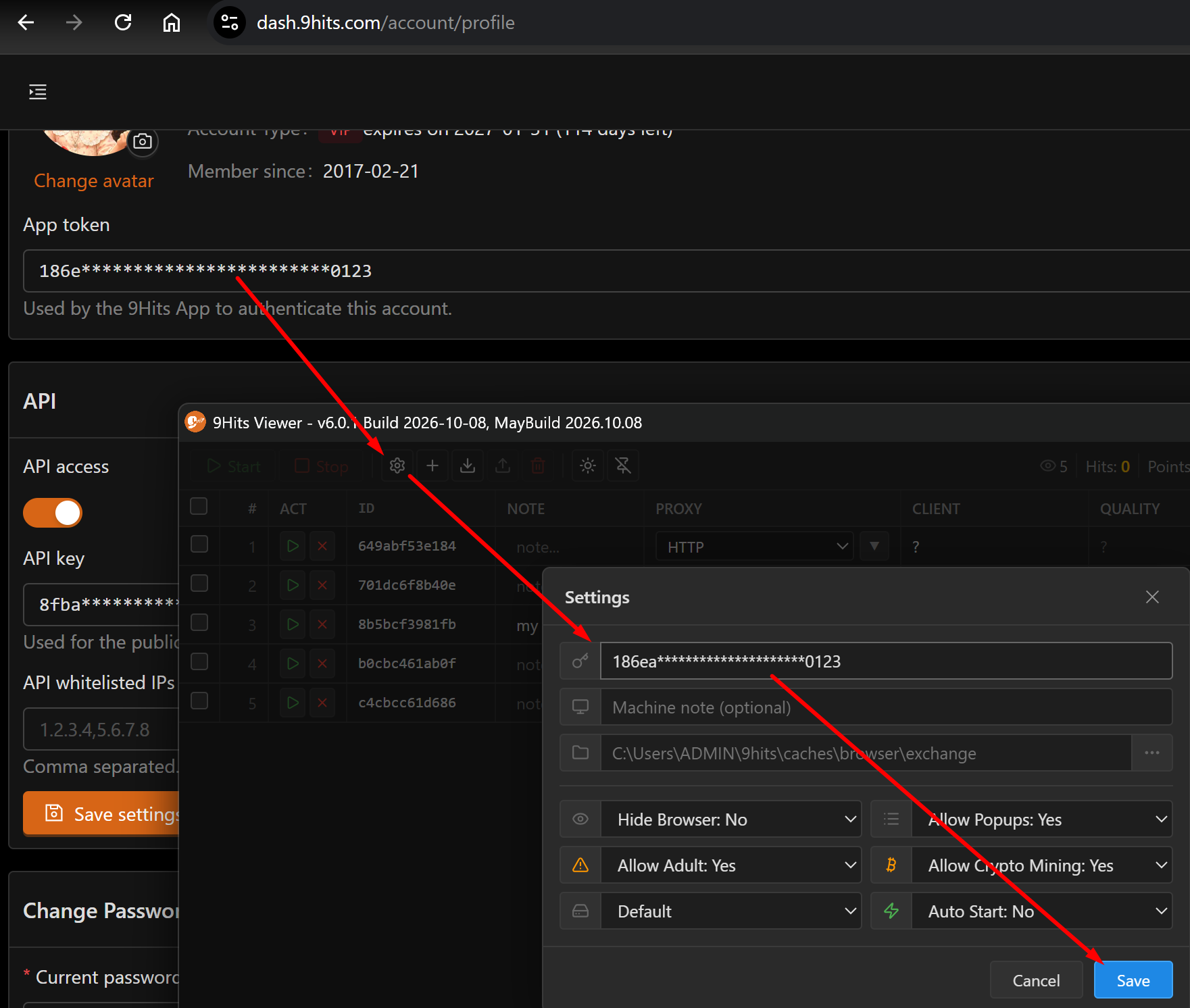Click browser home button
This screenshot has width=1190, height=1008.
(172, 22)
